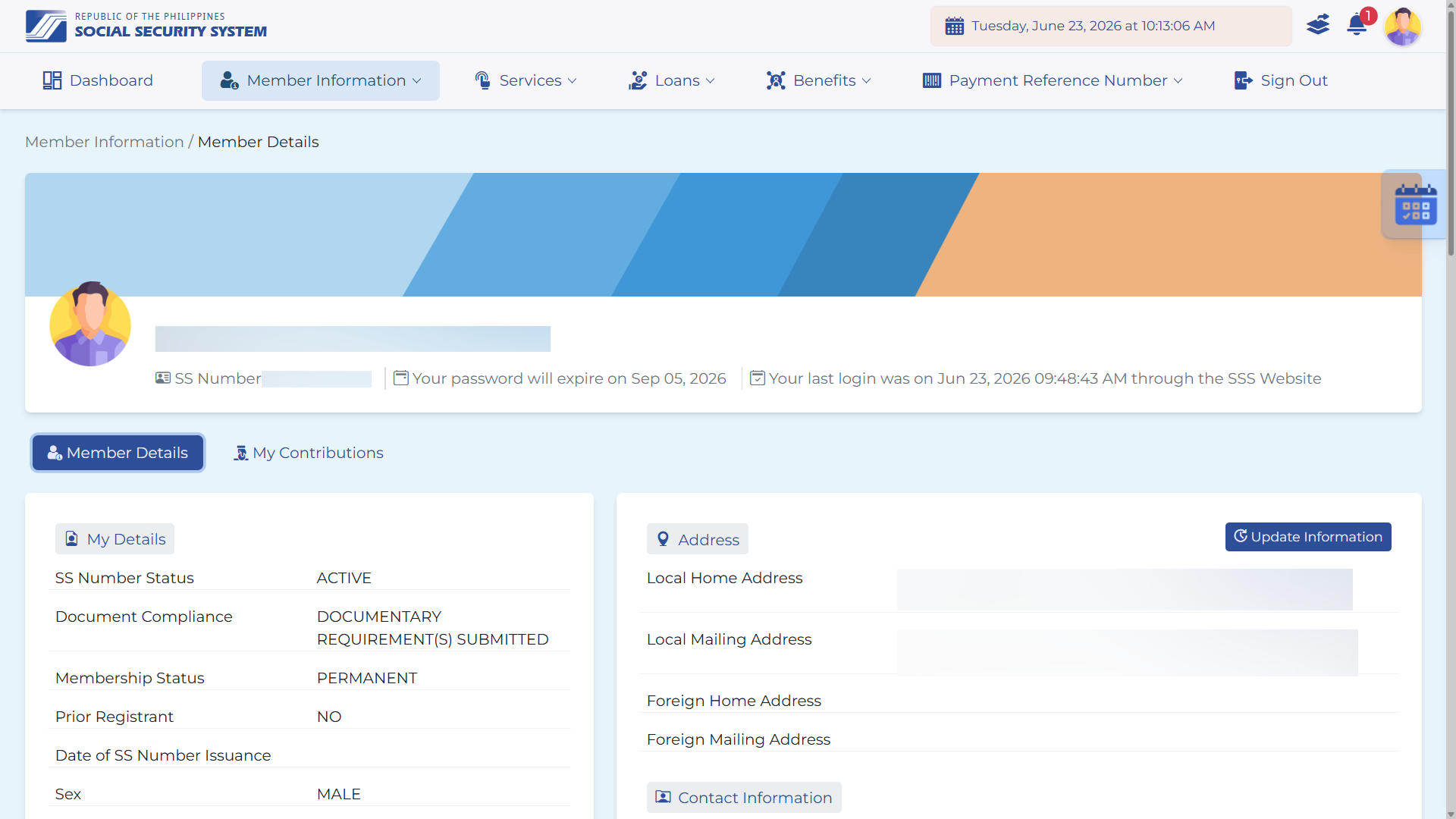Open the floating calendar widget

coord(1415,205)
